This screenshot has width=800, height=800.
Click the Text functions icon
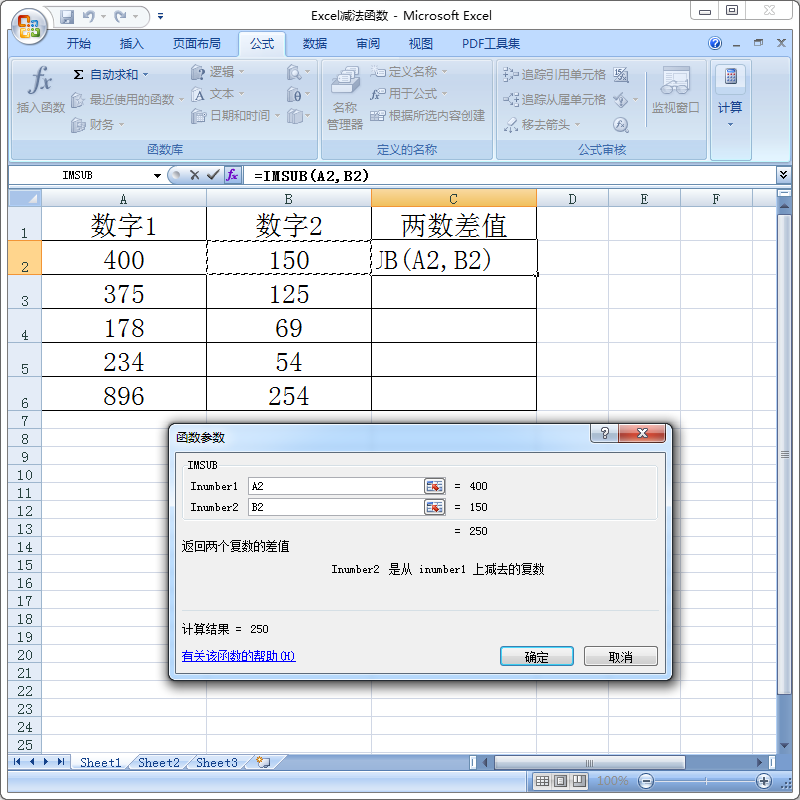[197, 94]
